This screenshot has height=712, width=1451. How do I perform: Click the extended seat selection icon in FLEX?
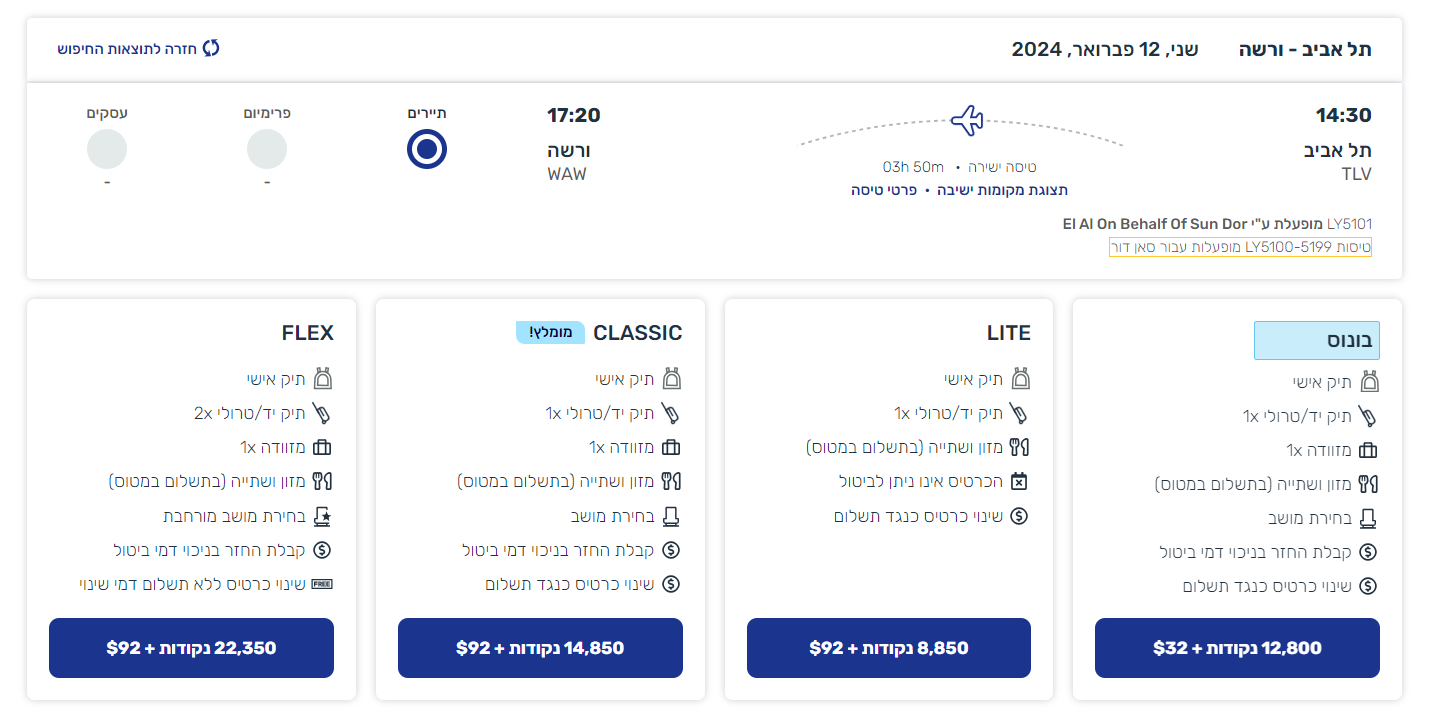[x=322, y=516]
